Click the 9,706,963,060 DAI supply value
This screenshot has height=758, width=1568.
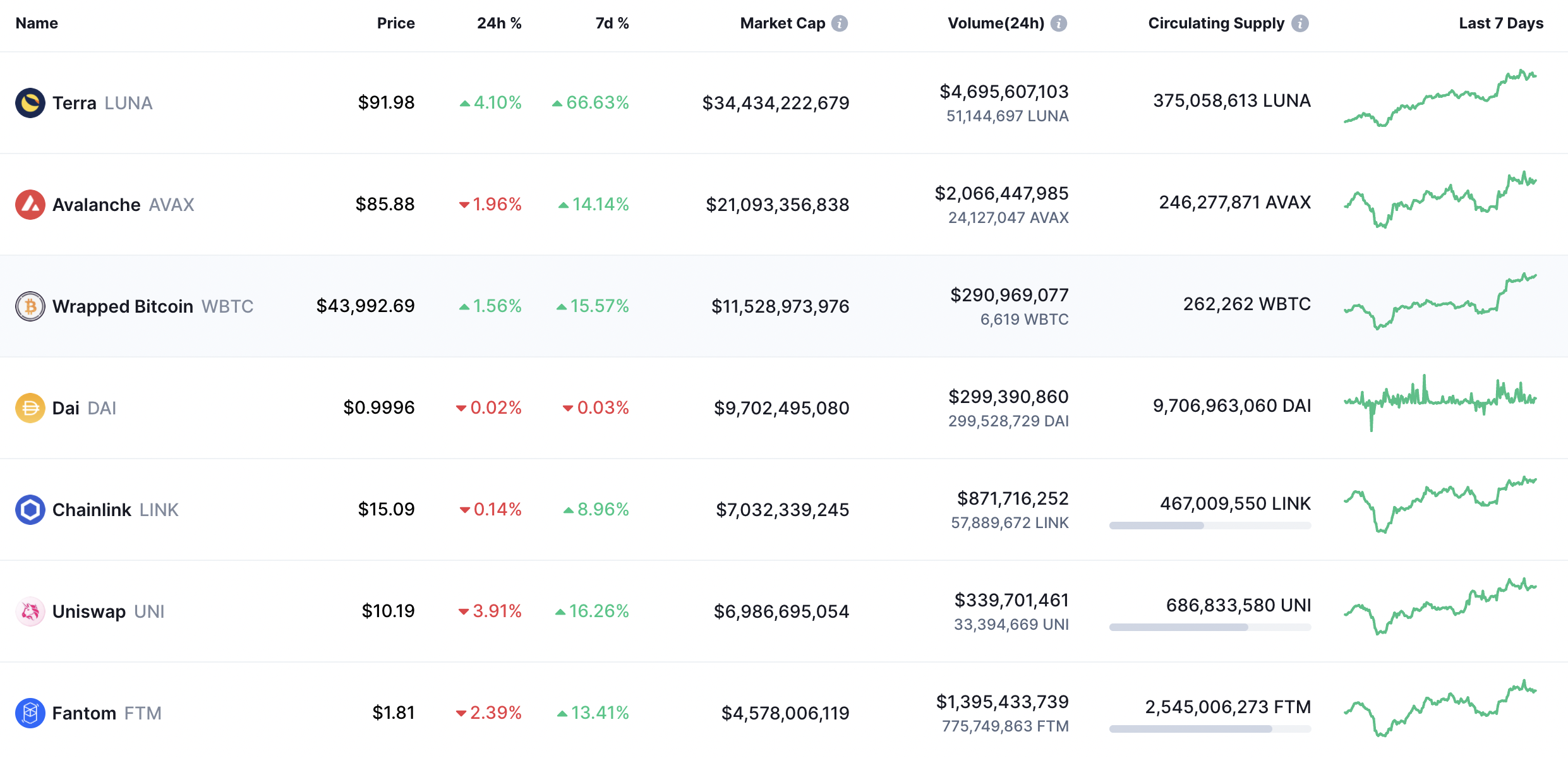point(1232,406)
